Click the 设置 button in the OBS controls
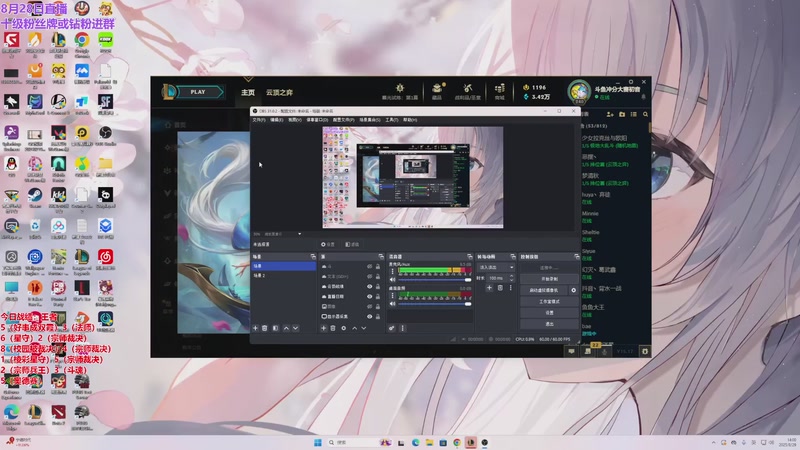Image resolution: width=800 pixels, height=450 pixels. click(549, 313)
